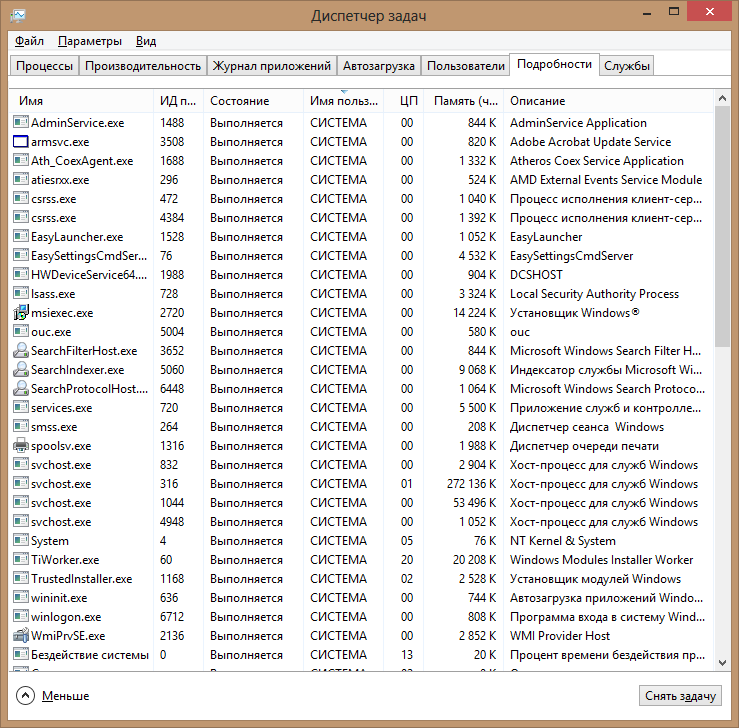The image size is (739, 728).
Task: Click the ouc.exe icon
Action: point(21,331)
